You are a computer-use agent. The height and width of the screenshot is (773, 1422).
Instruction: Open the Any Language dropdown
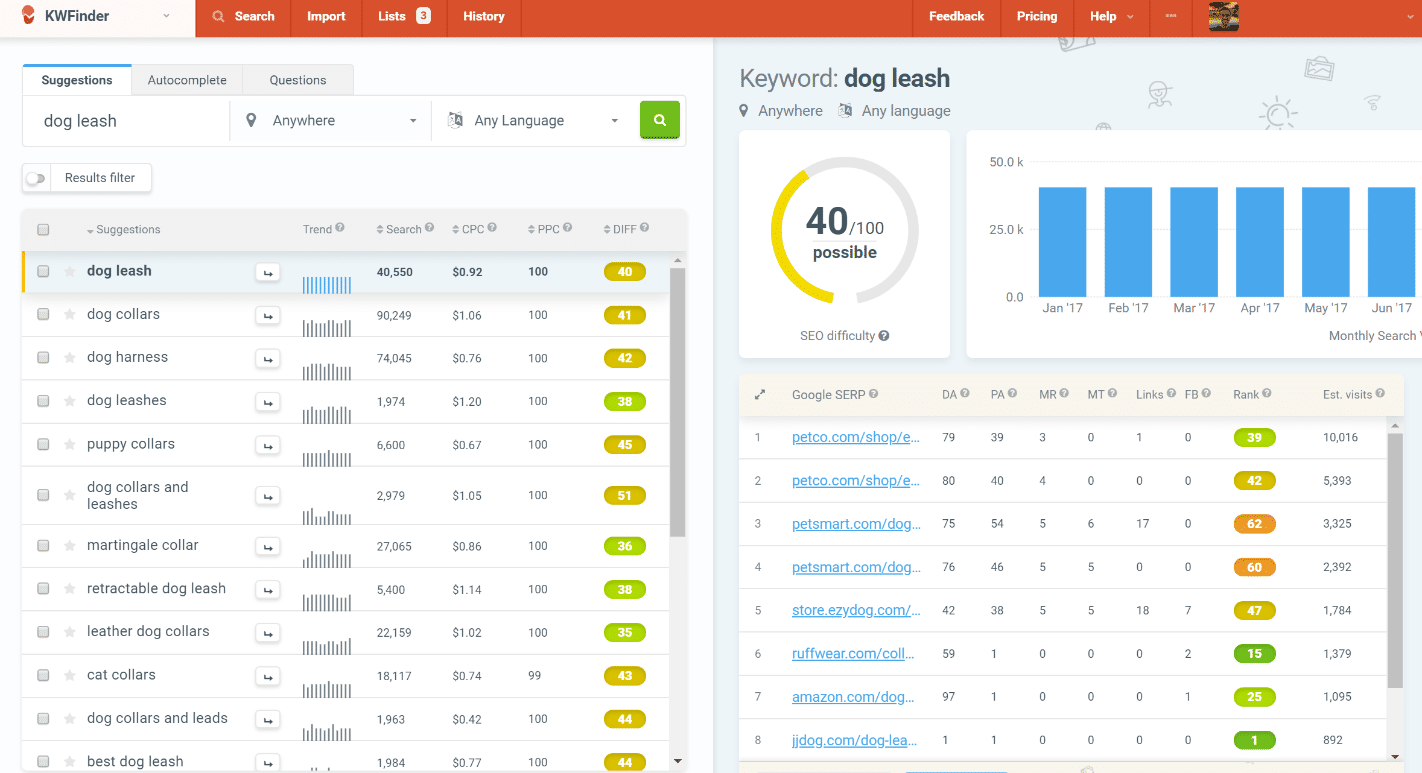(536, 120)
